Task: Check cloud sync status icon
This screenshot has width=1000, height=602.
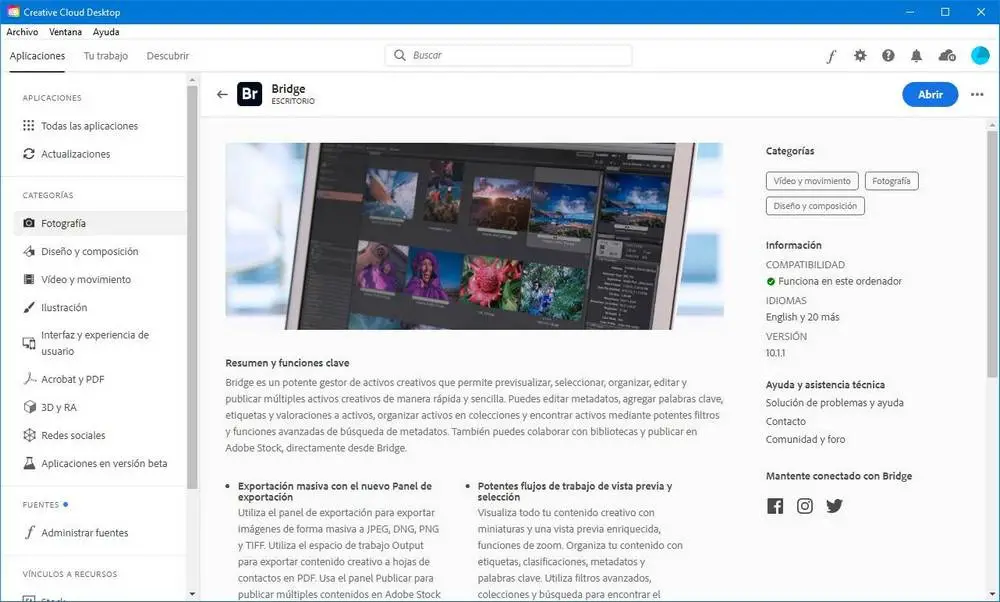Action: click(x=947, y=55)
